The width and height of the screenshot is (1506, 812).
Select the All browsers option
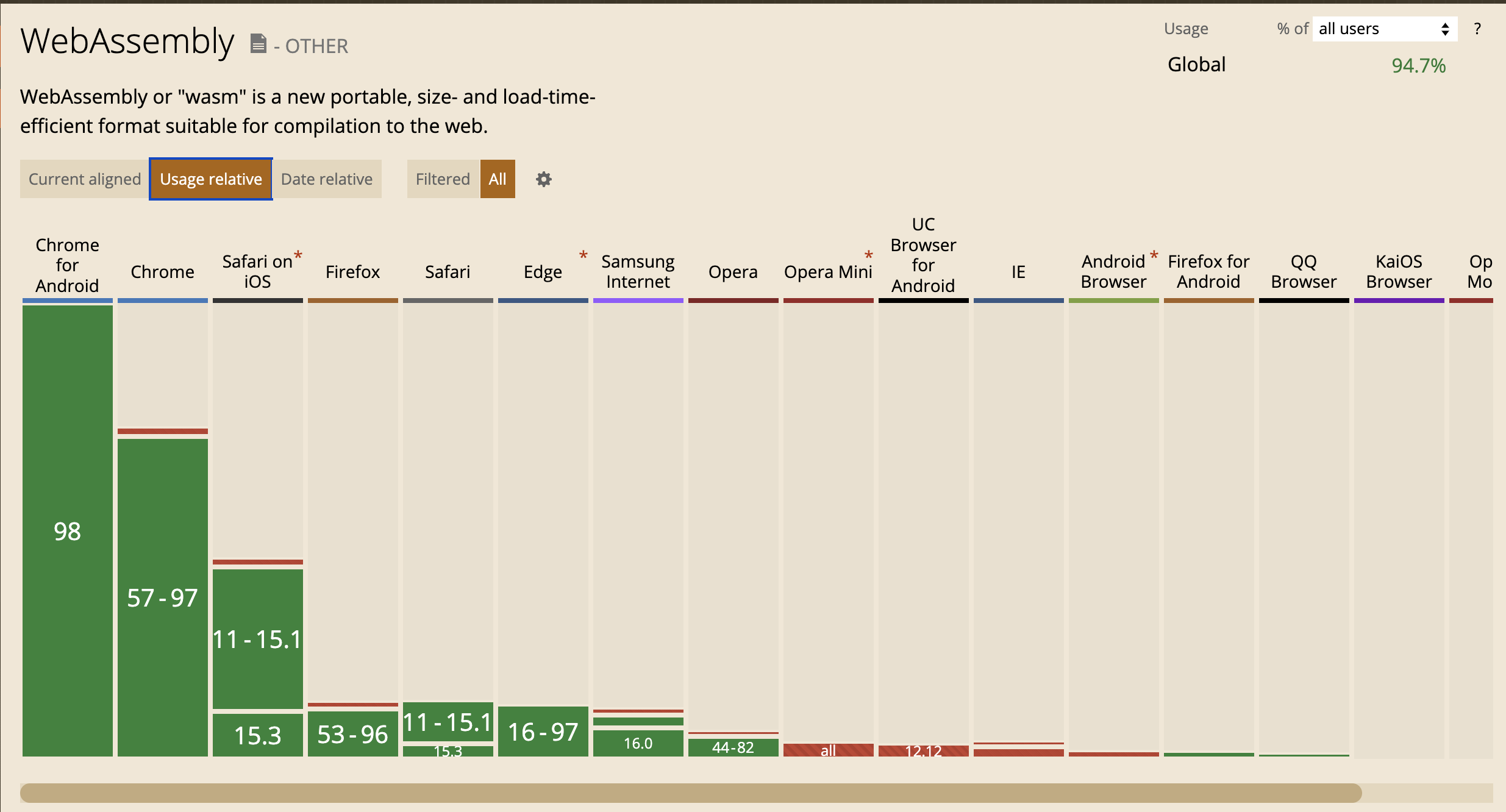[498, 179]
